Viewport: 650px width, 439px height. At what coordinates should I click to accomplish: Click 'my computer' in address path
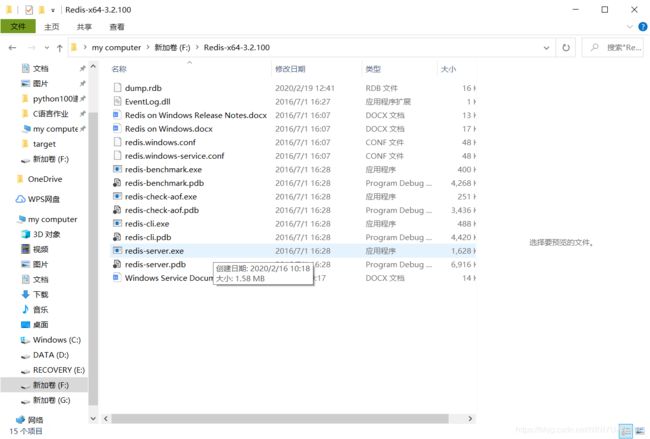(116, 48)
